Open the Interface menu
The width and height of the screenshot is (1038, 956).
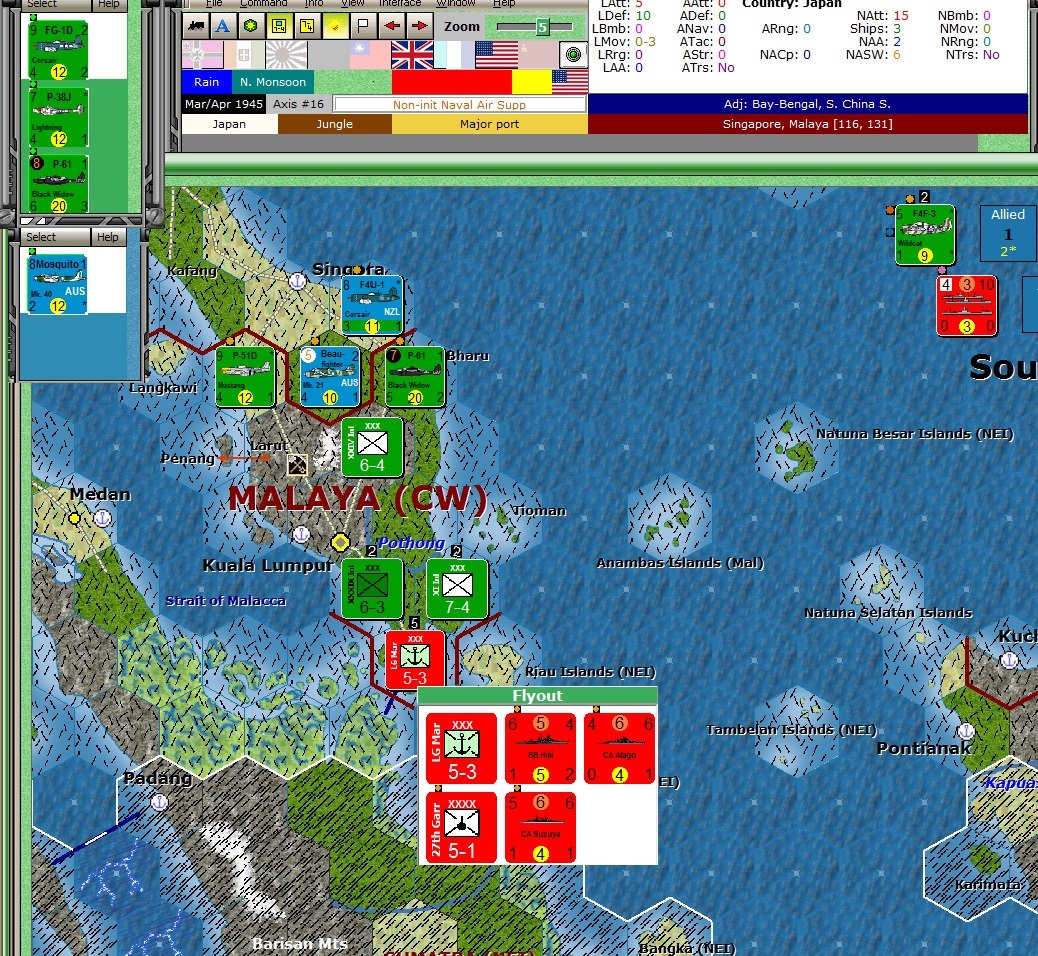tap(400, 3)
